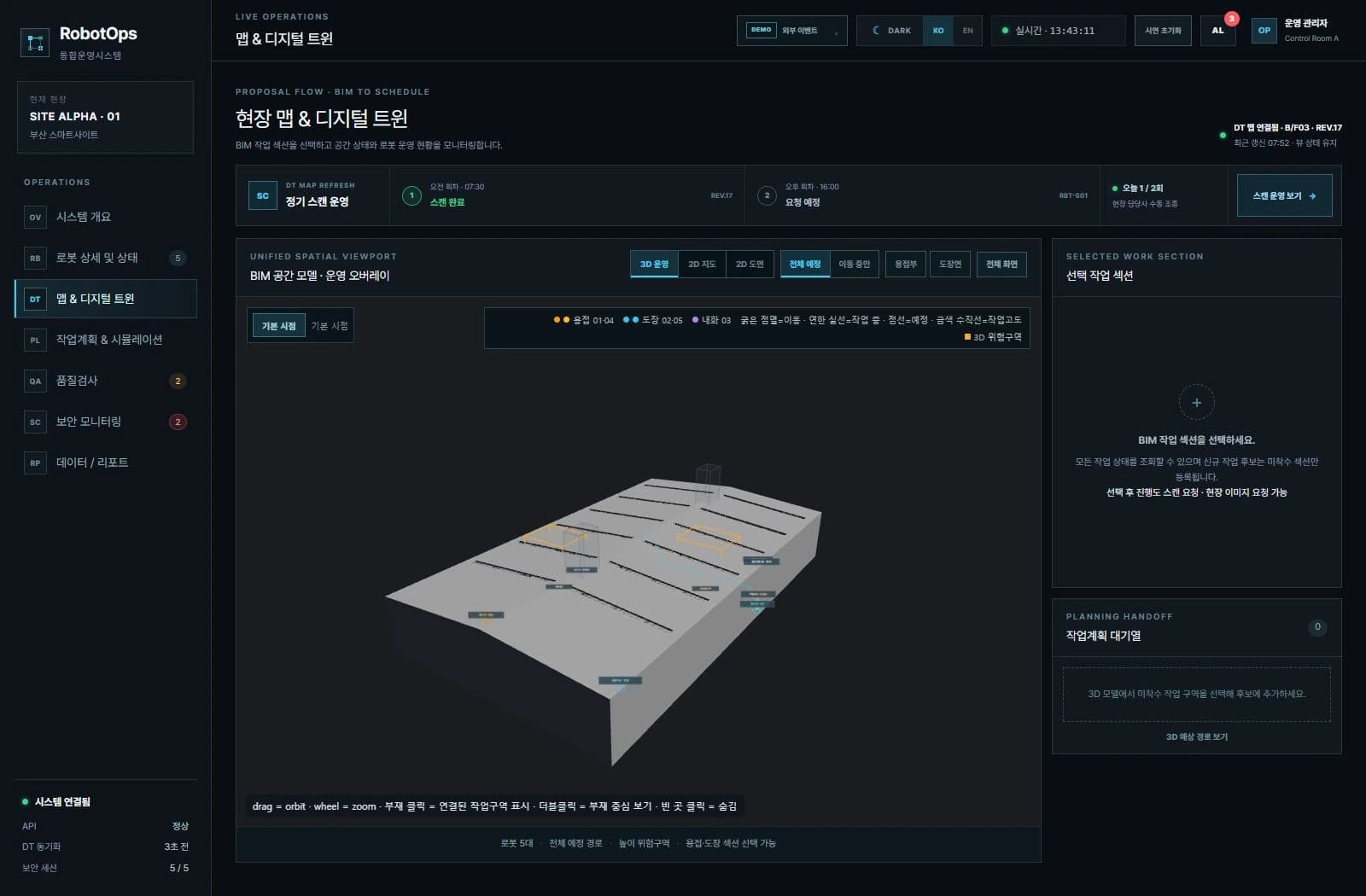Open 시스템 개요 via its OV icon
The width and height of the screenshot is (1366, 896).
[35, 217]
